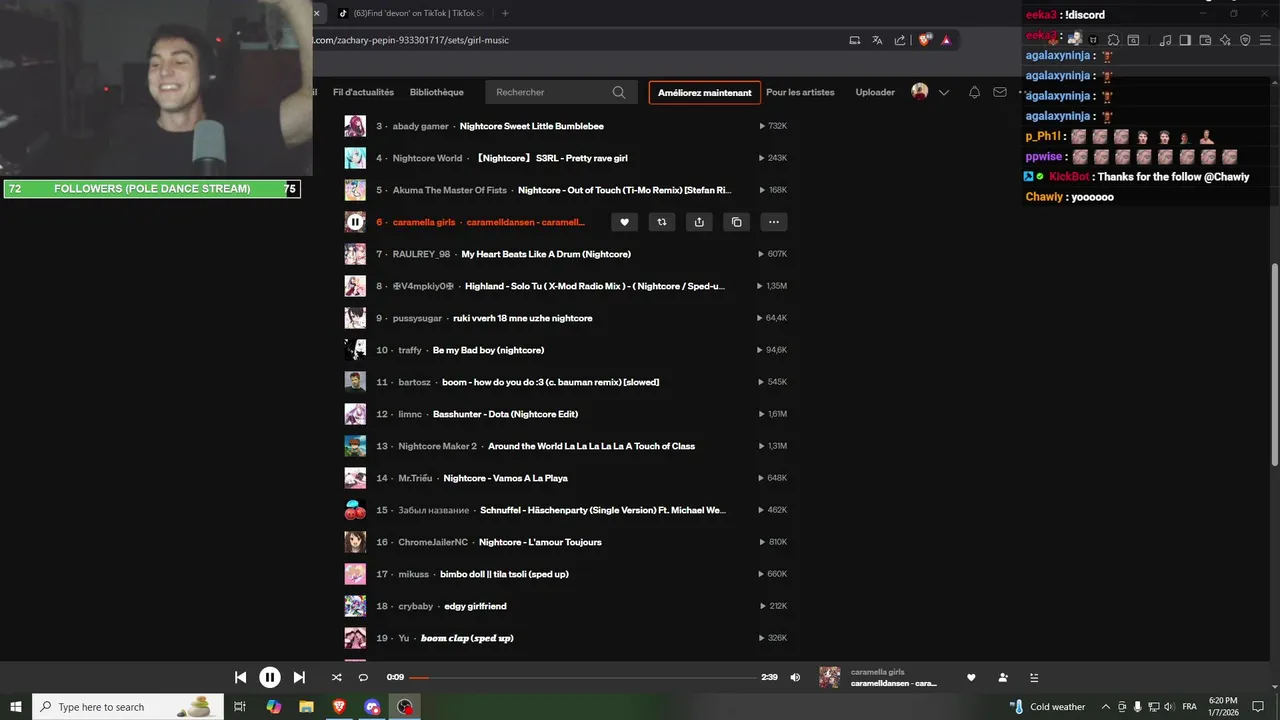Like the current song in player bar

[x=970, y=677]
